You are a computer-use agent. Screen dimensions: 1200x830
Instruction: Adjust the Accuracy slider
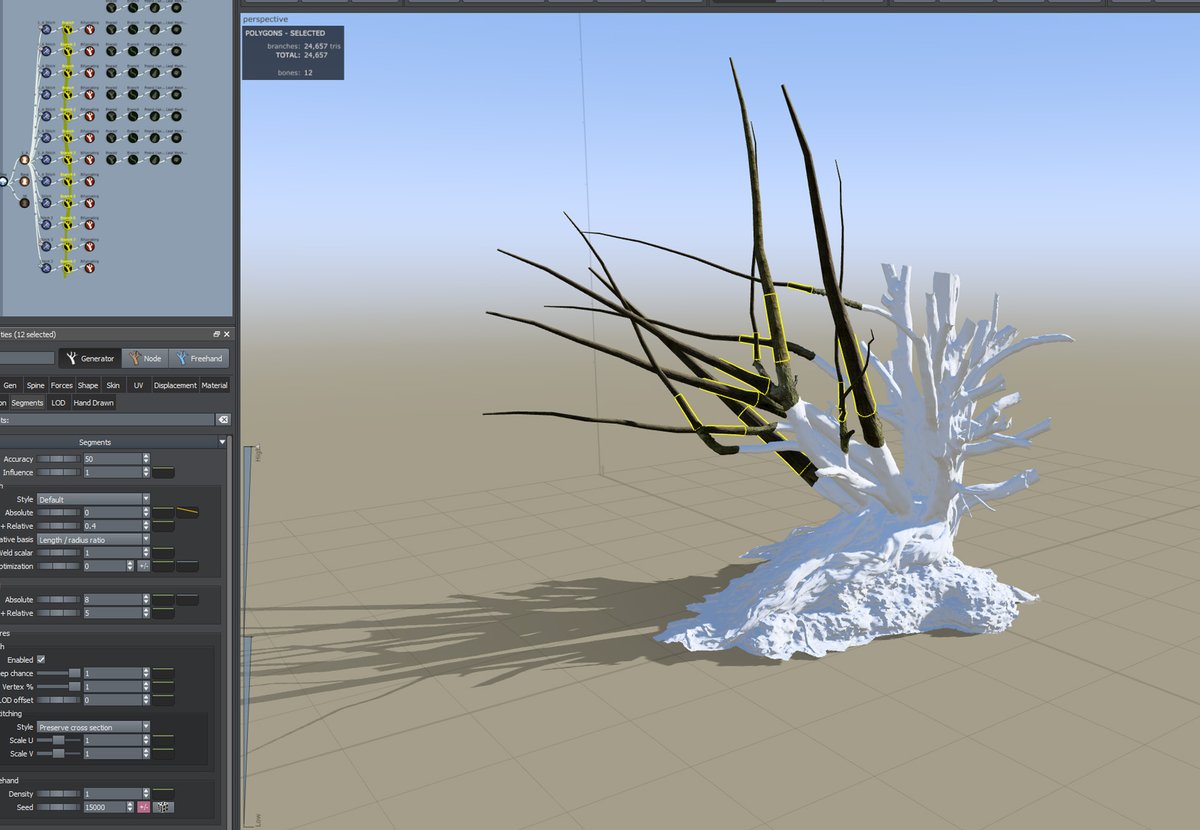coord(59,459)
